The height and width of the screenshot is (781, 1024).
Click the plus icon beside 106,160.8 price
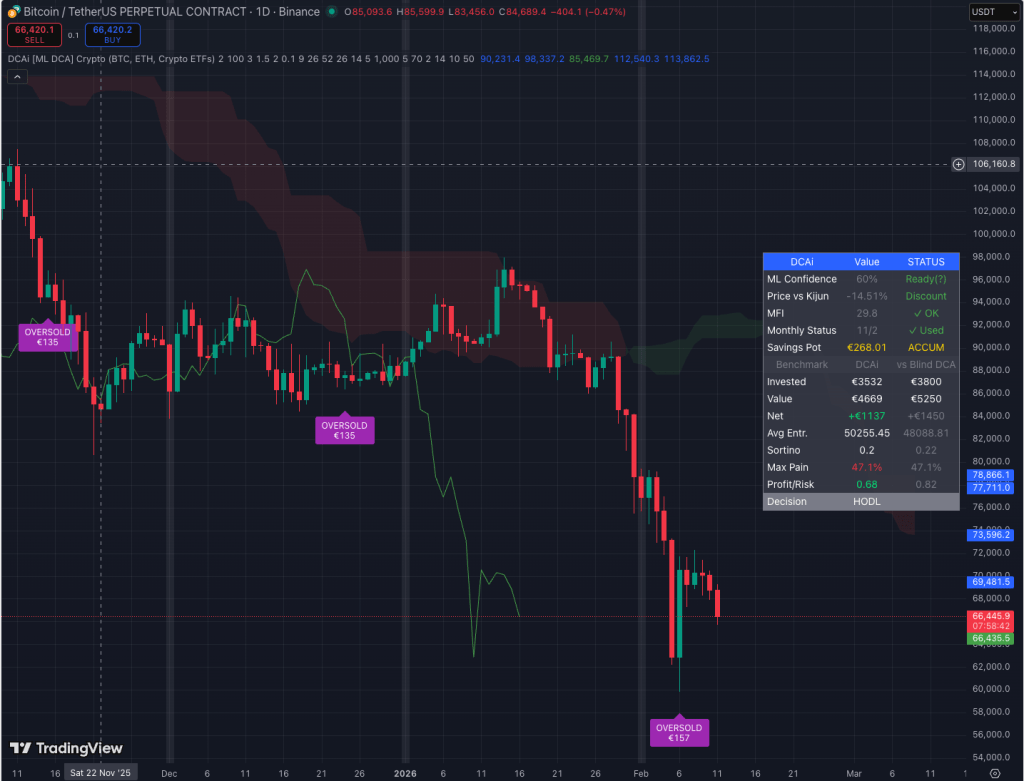pyautogui.click(x=958, y=163)
